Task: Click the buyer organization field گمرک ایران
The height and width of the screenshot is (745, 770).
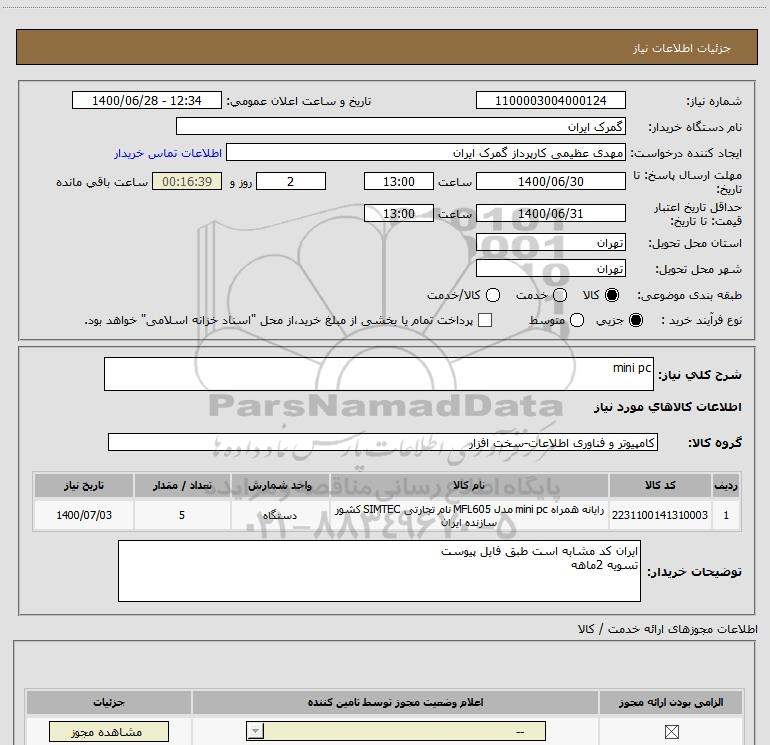Action: (401, 126)
